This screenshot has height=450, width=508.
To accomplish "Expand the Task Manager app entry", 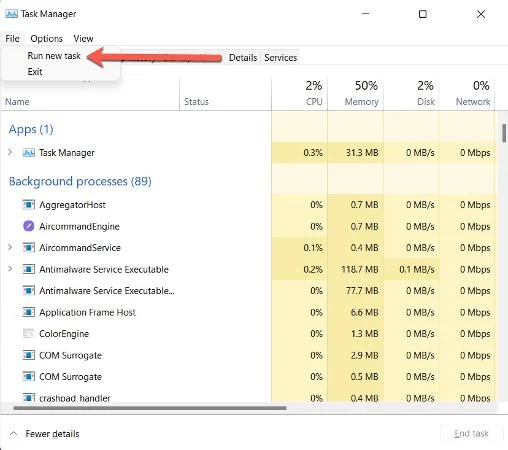I will click(x=10, y=152).
